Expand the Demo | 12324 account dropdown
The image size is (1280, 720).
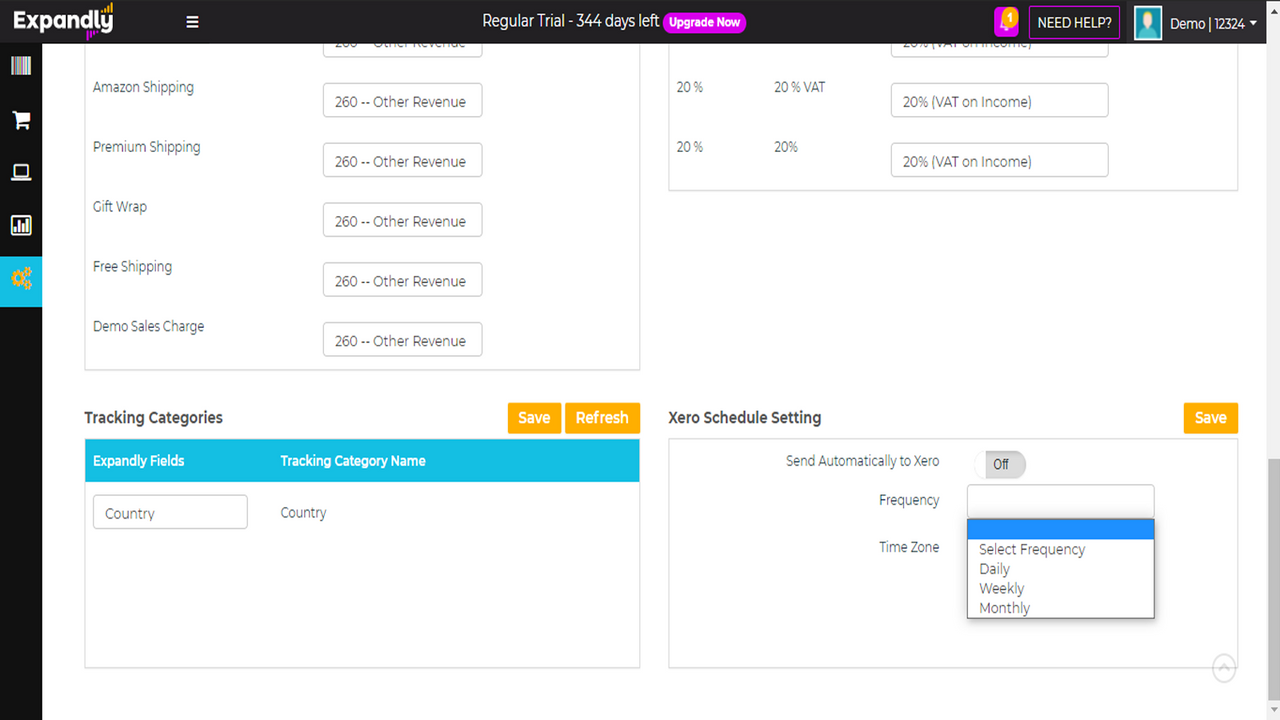coord(1211,22)
